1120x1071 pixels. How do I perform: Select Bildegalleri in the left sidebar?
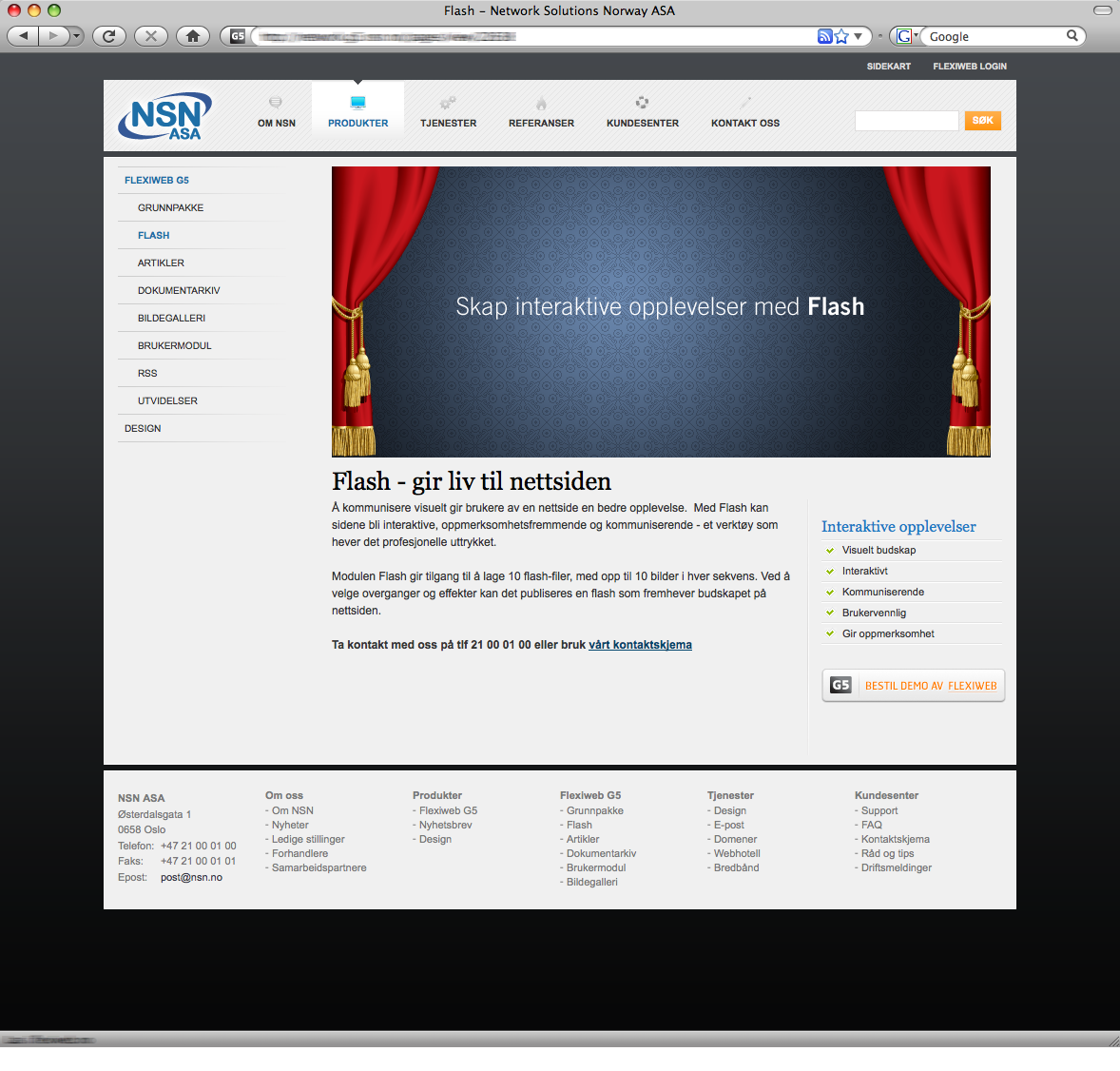171,318
